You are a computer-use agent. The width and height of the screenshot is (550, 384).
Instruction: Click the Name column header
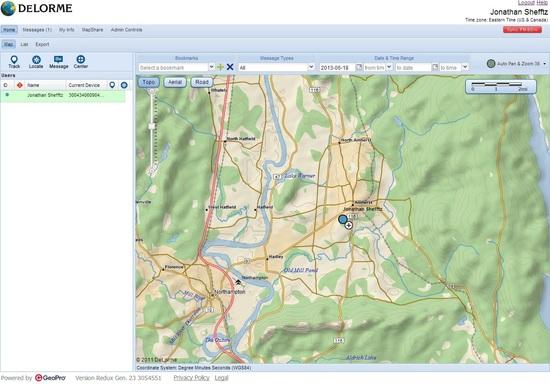tap(34, 85)
